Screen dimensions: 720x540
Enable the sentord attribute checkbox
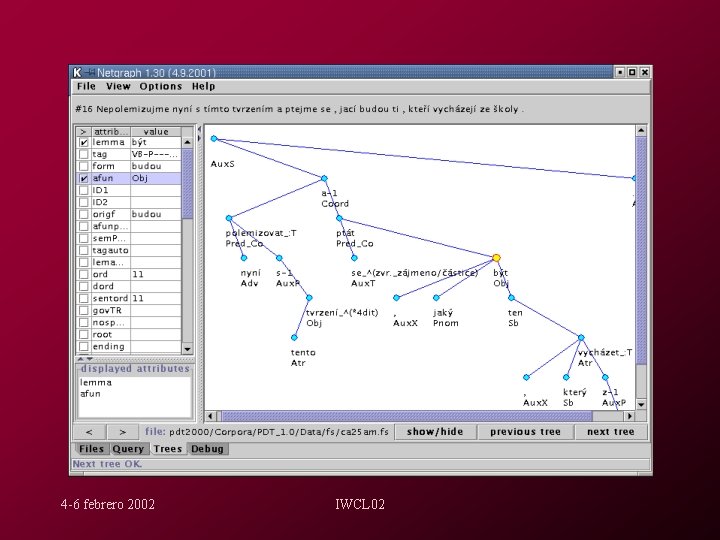84,298
